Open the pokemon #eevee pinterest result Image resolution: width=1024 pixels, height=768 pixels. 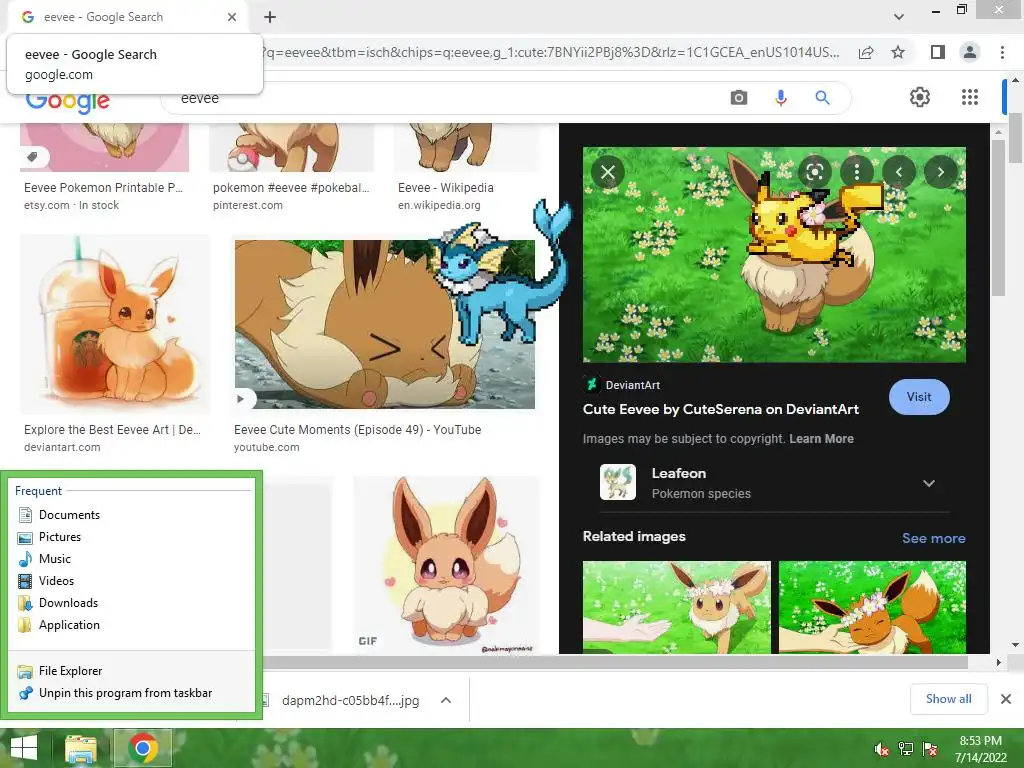point(291,187)
